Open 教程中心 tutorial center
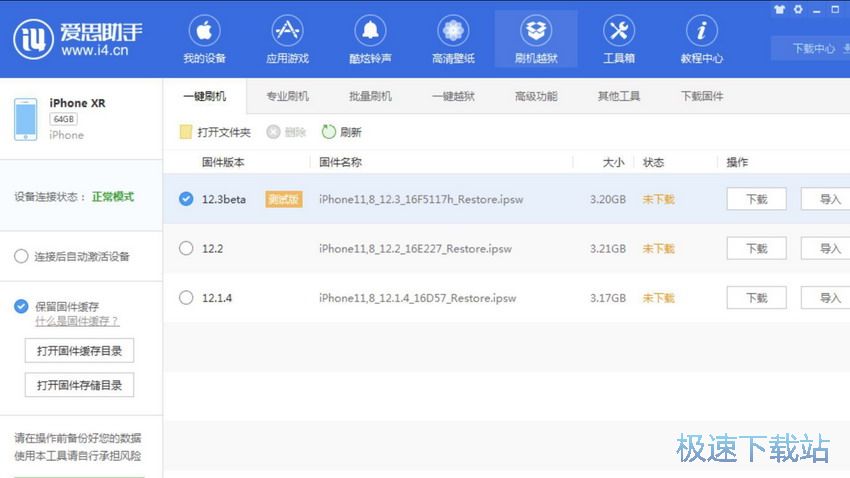 (x=701, y=40)
